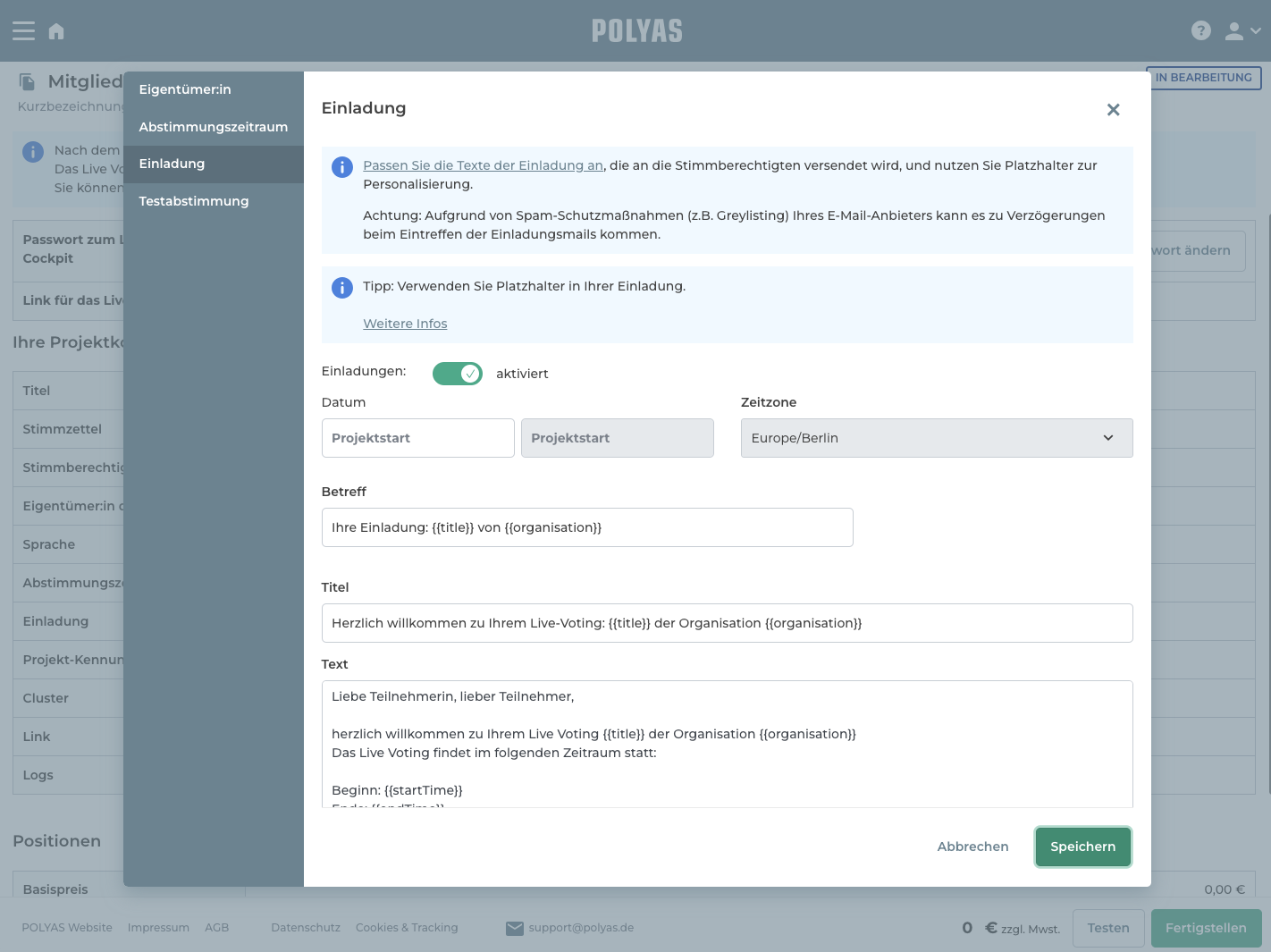
Task: Click the info icon next to the placeholder tip
Action: click(341, 288)
